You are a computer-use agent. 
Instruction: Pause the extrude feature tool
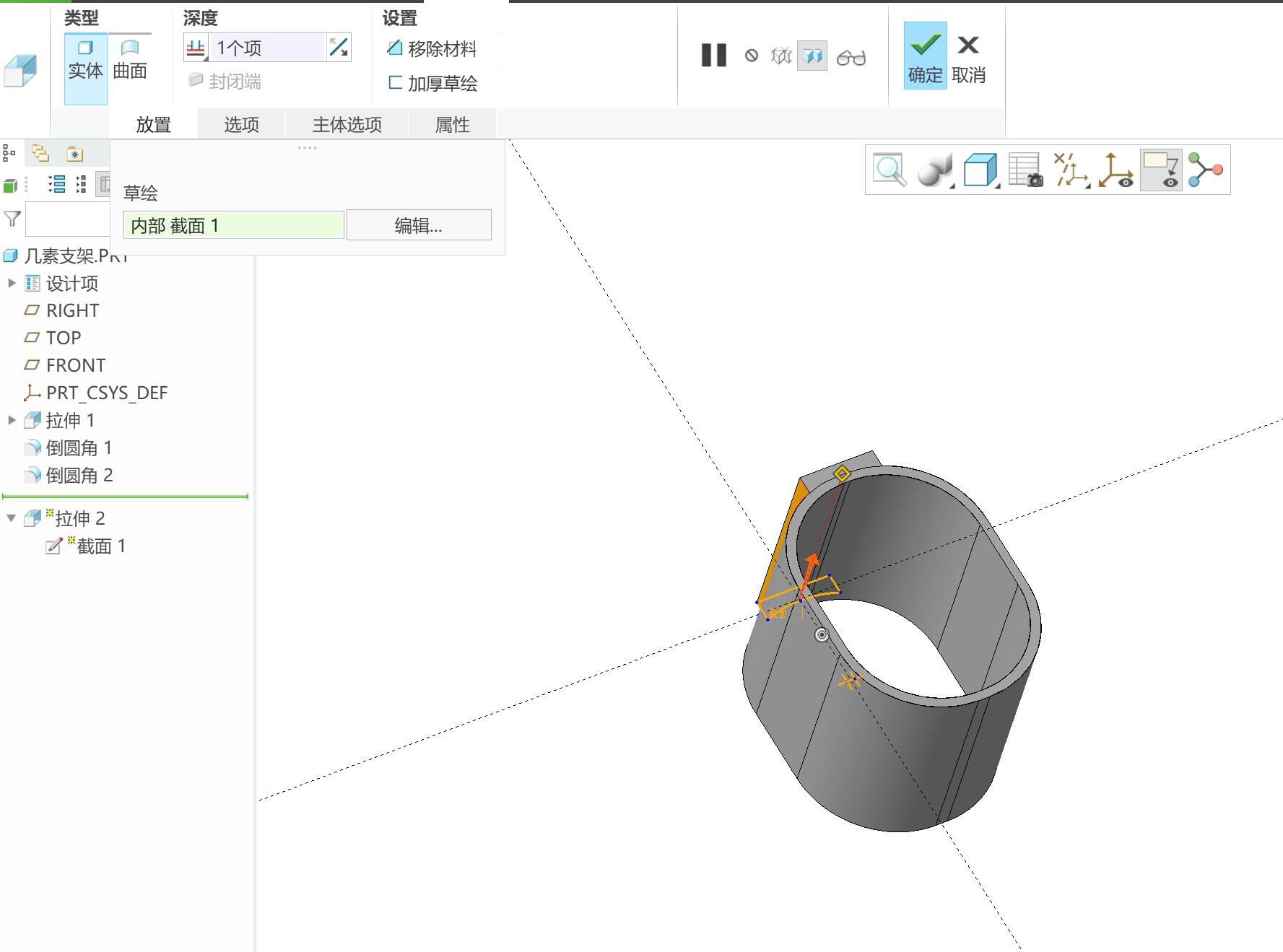(713, 56)
